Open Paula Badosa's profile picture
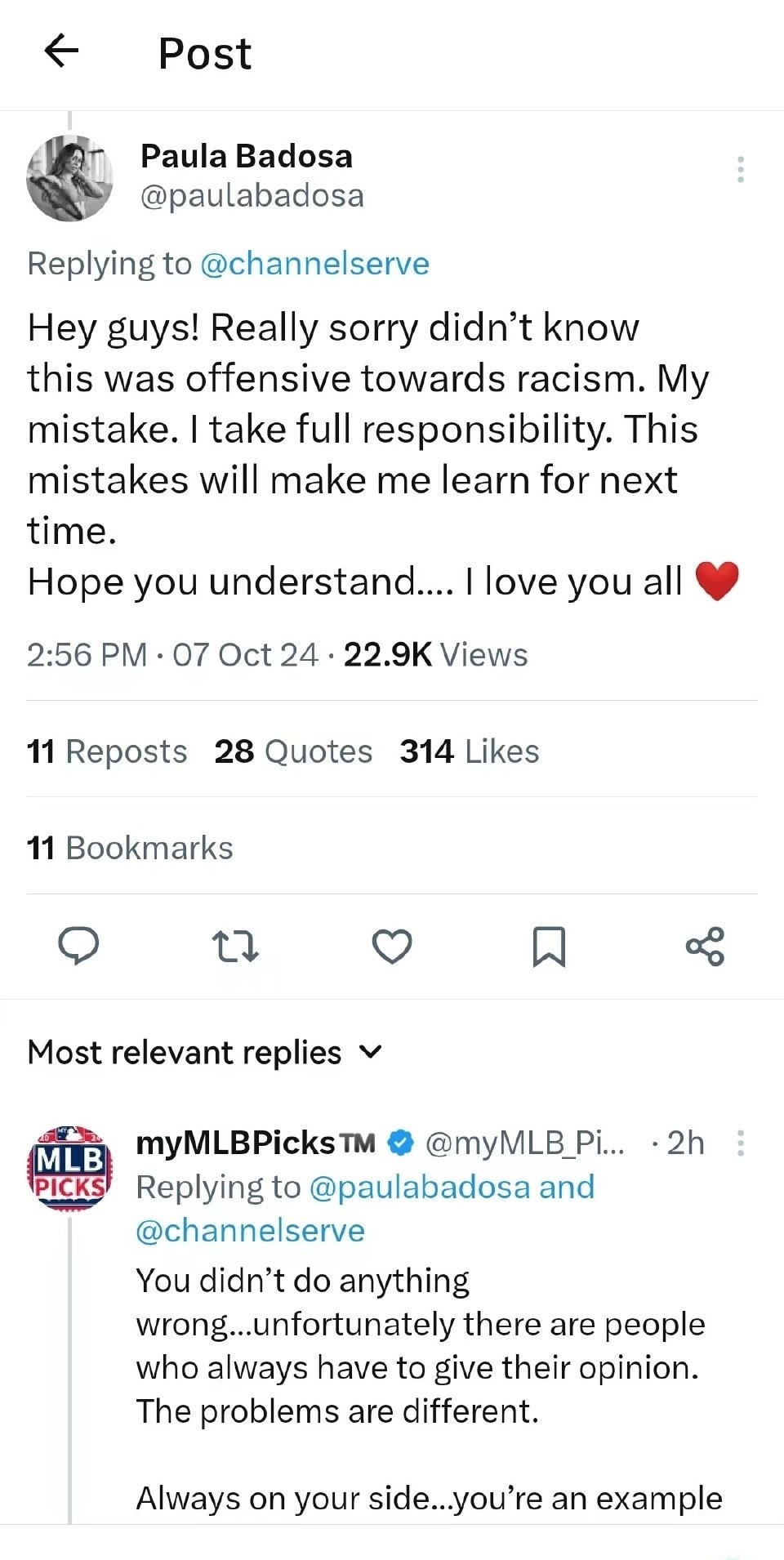Screen dimensions: 784x1560 pyautogui.click(x=69, y=178)
